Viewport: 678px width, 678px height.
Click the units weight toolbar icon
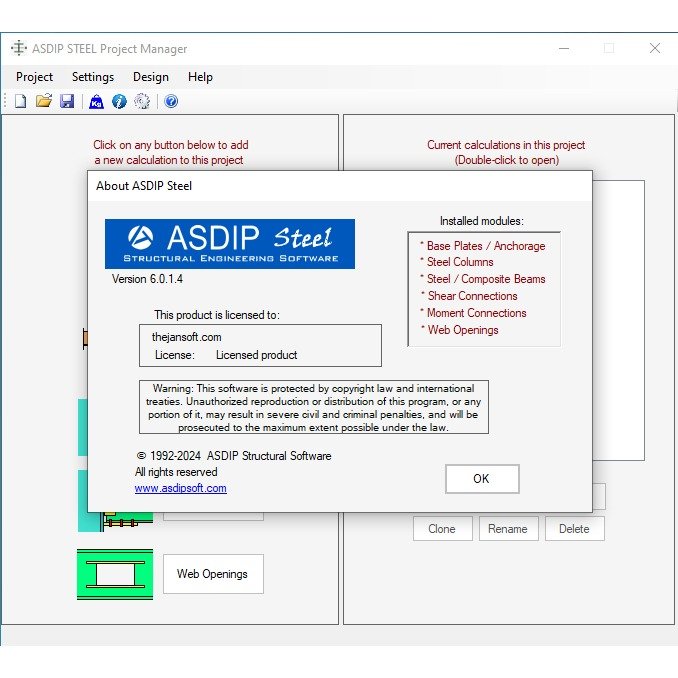[96, 101]
